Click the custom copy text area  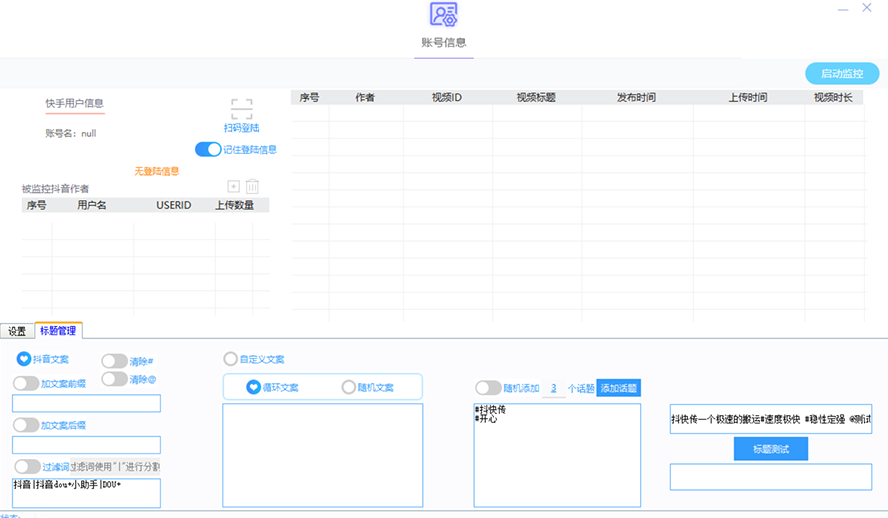[x=323, y=455]
